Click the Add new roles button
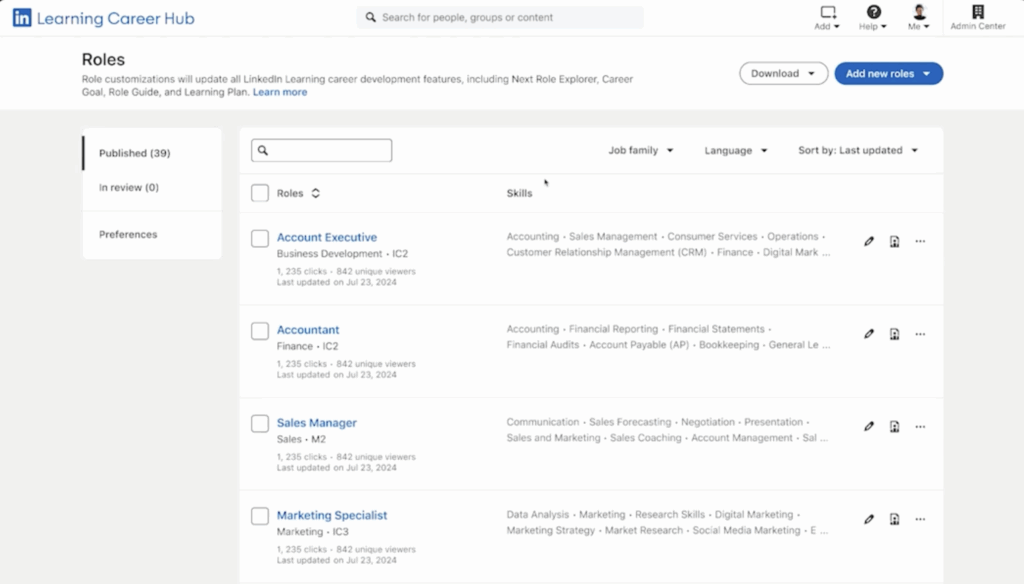 coord(888,74)
